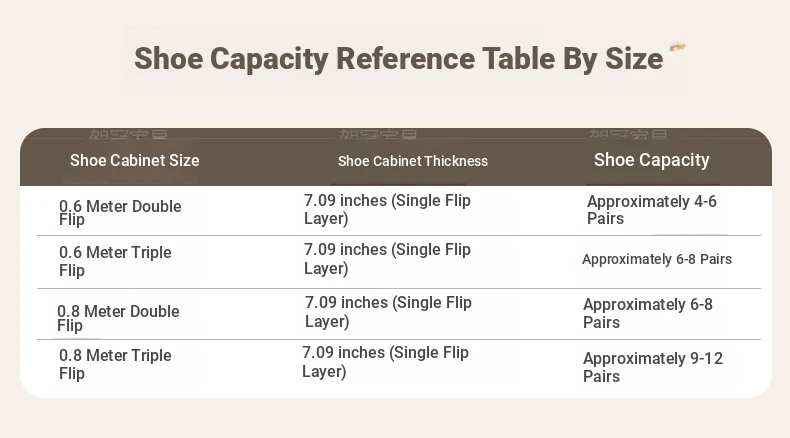
Task: Select thickness cell in 0.6 Meter Triple Flip row
Action: [x=387, y=259]
